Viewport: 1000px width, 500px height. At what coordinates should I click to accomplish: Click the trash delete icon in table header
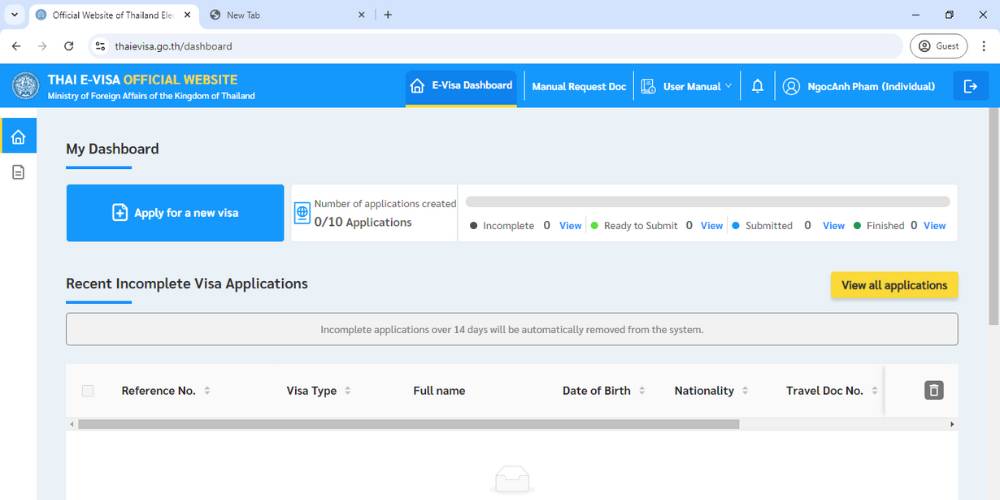[934, 390]
